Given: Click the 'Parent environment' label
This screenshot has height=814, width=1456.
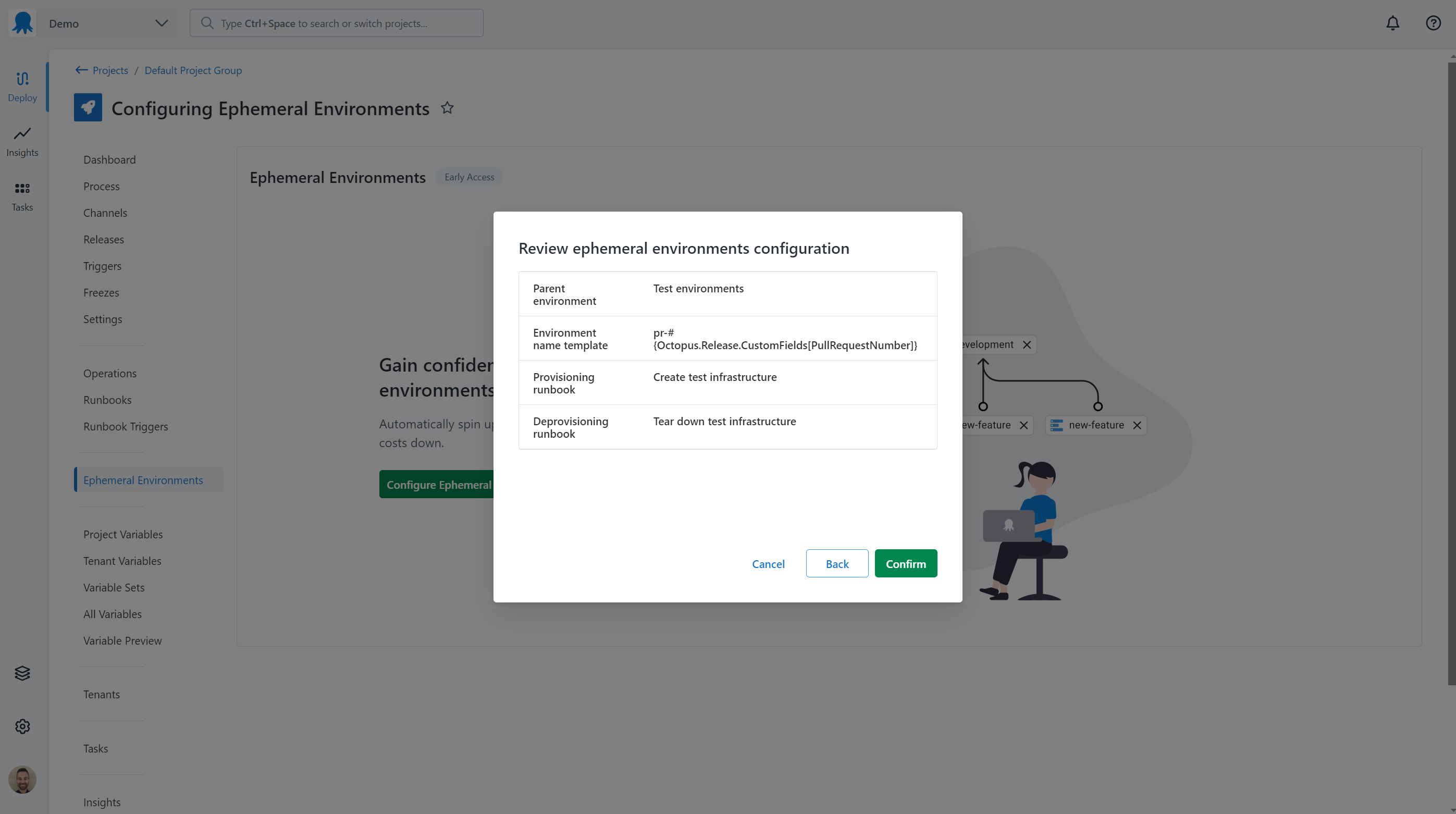Looking at the screenshot, I should [x=565, y=294].
